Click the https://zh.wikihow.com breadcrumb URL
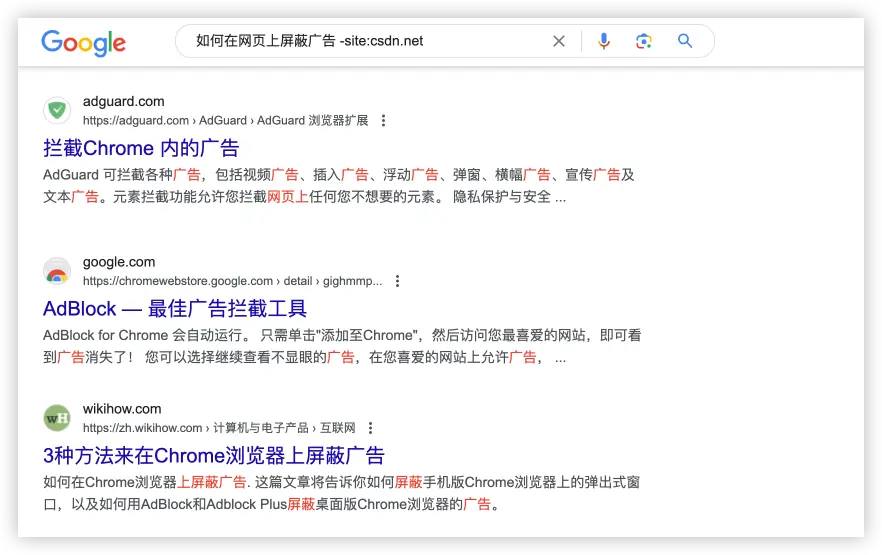 (219, 428)
